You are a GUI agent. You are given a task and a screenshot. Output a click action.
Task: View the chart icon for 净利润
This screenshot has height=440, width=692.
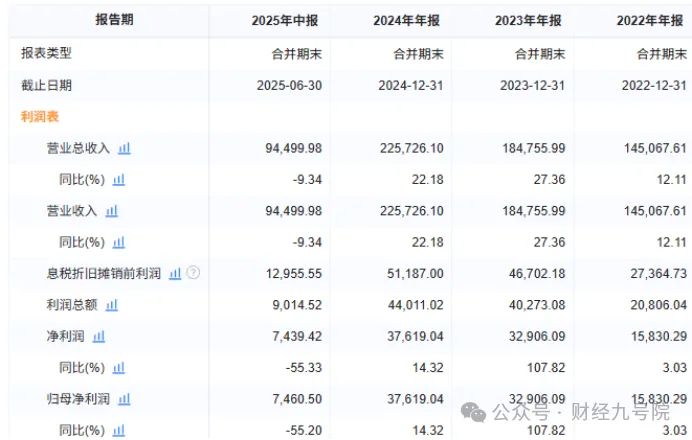(x=99, y=337)
